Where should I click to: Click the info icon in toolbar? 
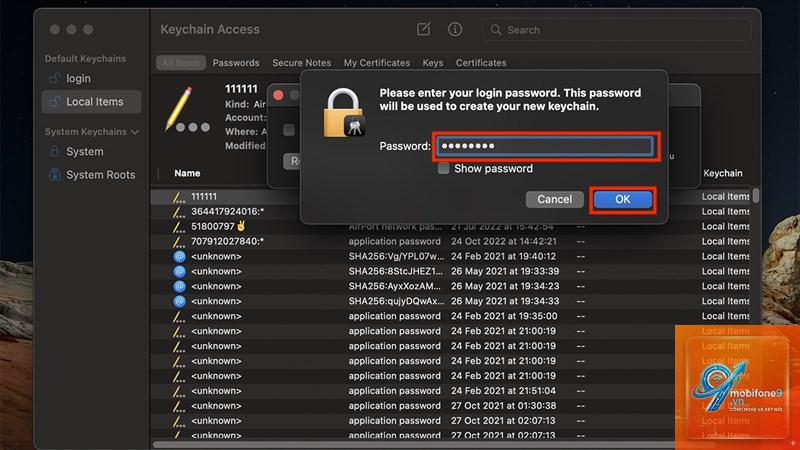tap(455, 30)
